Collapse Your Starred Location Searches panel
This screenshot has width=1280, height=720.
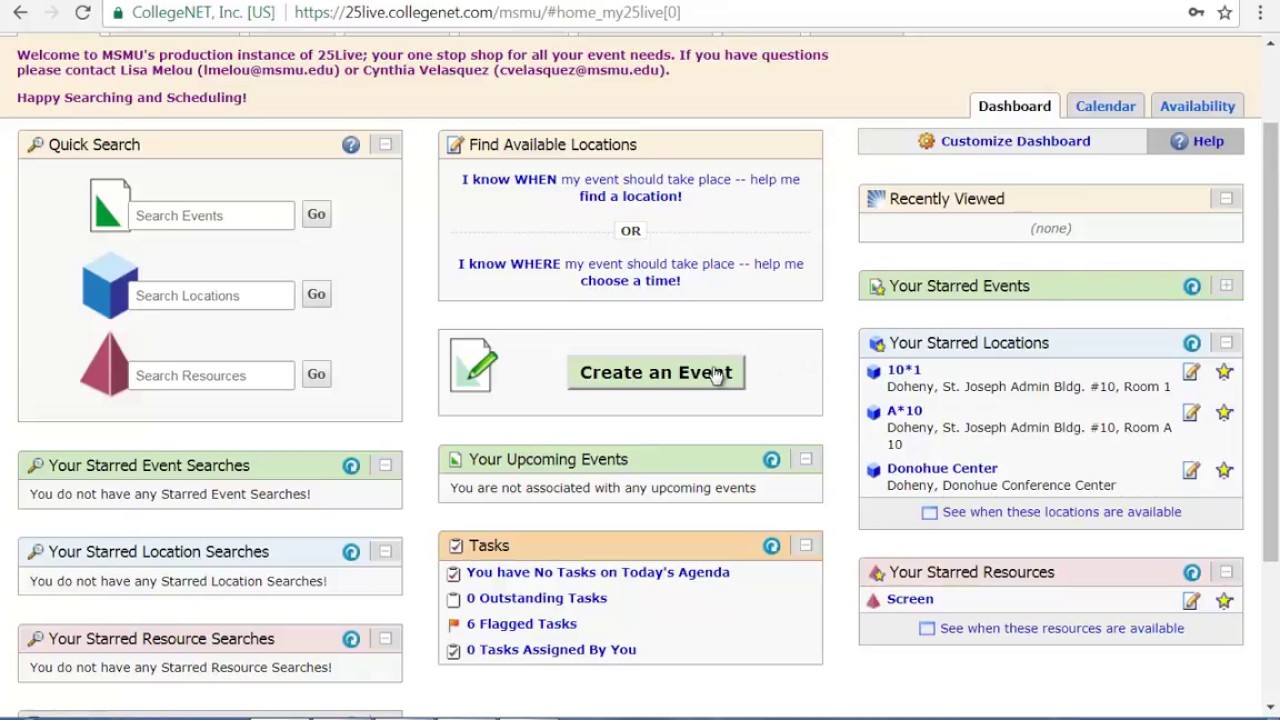385,552
